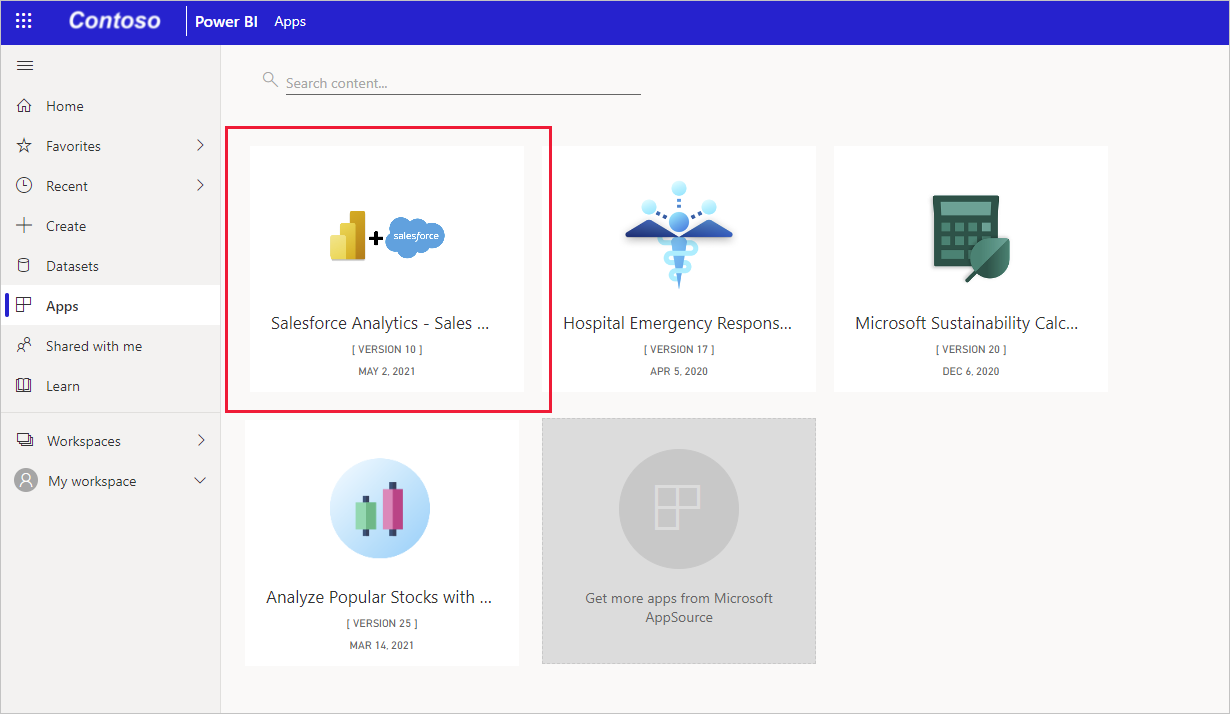
Task: Click the AppSource gray tiles icon
Action: point(679,508)
